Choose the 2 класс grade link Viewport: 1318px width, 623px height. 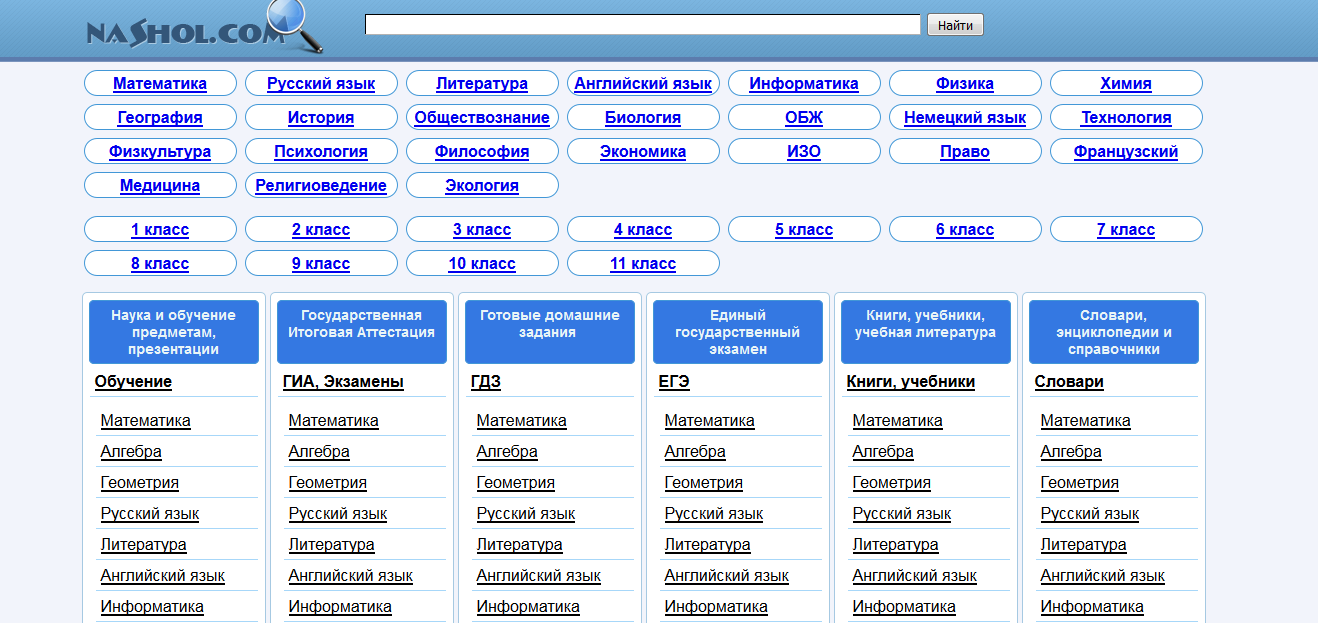click(x=321, y=230)
